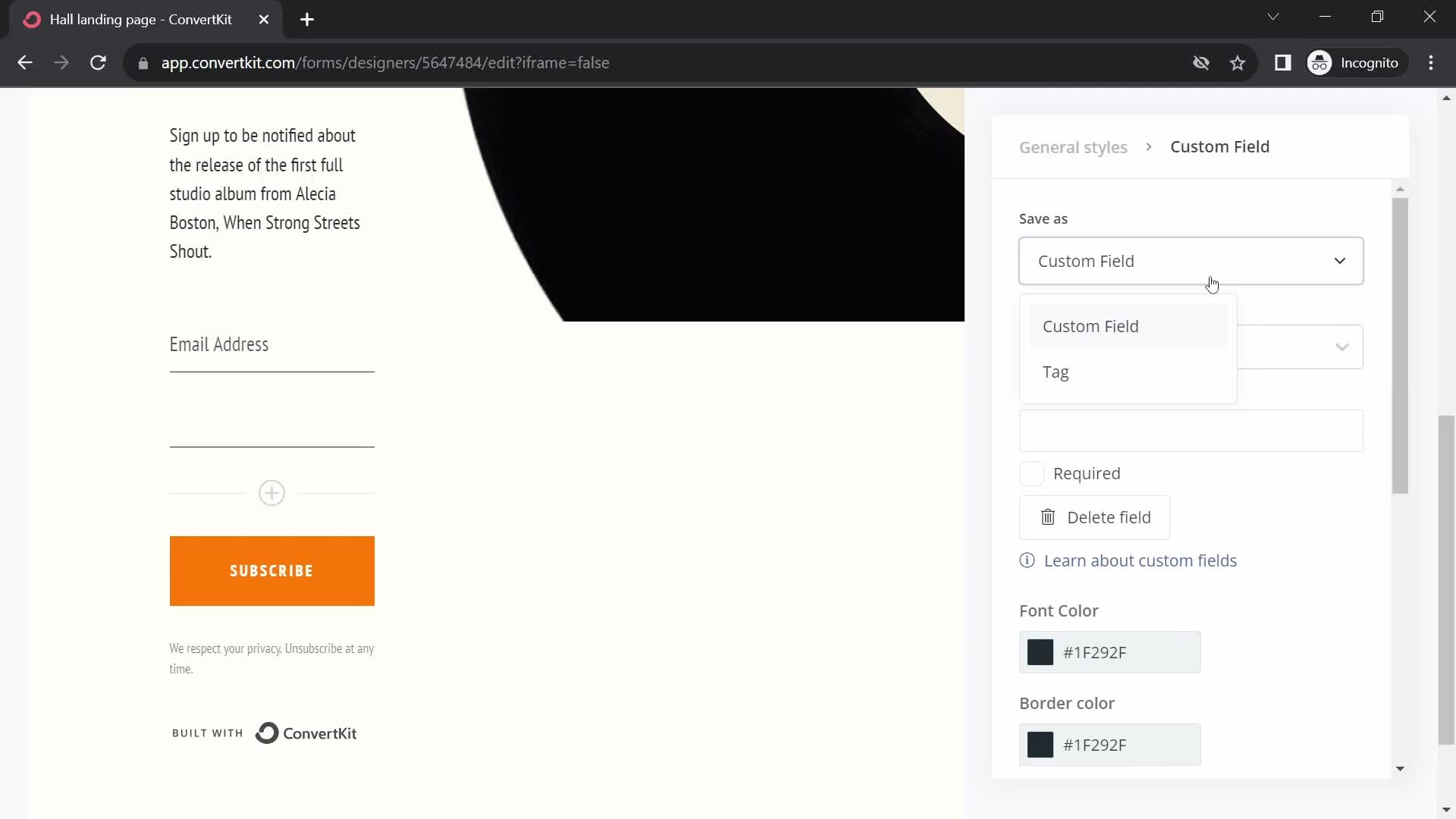Click the learn about custom fields info icon

pos(1027,560)
